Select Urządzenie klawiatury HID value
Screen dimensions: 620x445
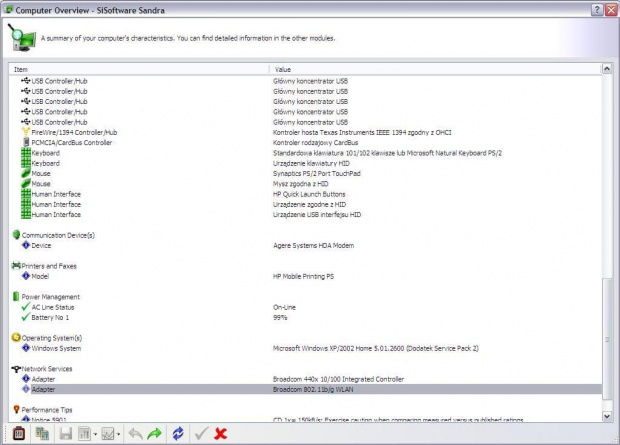(x=311, y=163)
